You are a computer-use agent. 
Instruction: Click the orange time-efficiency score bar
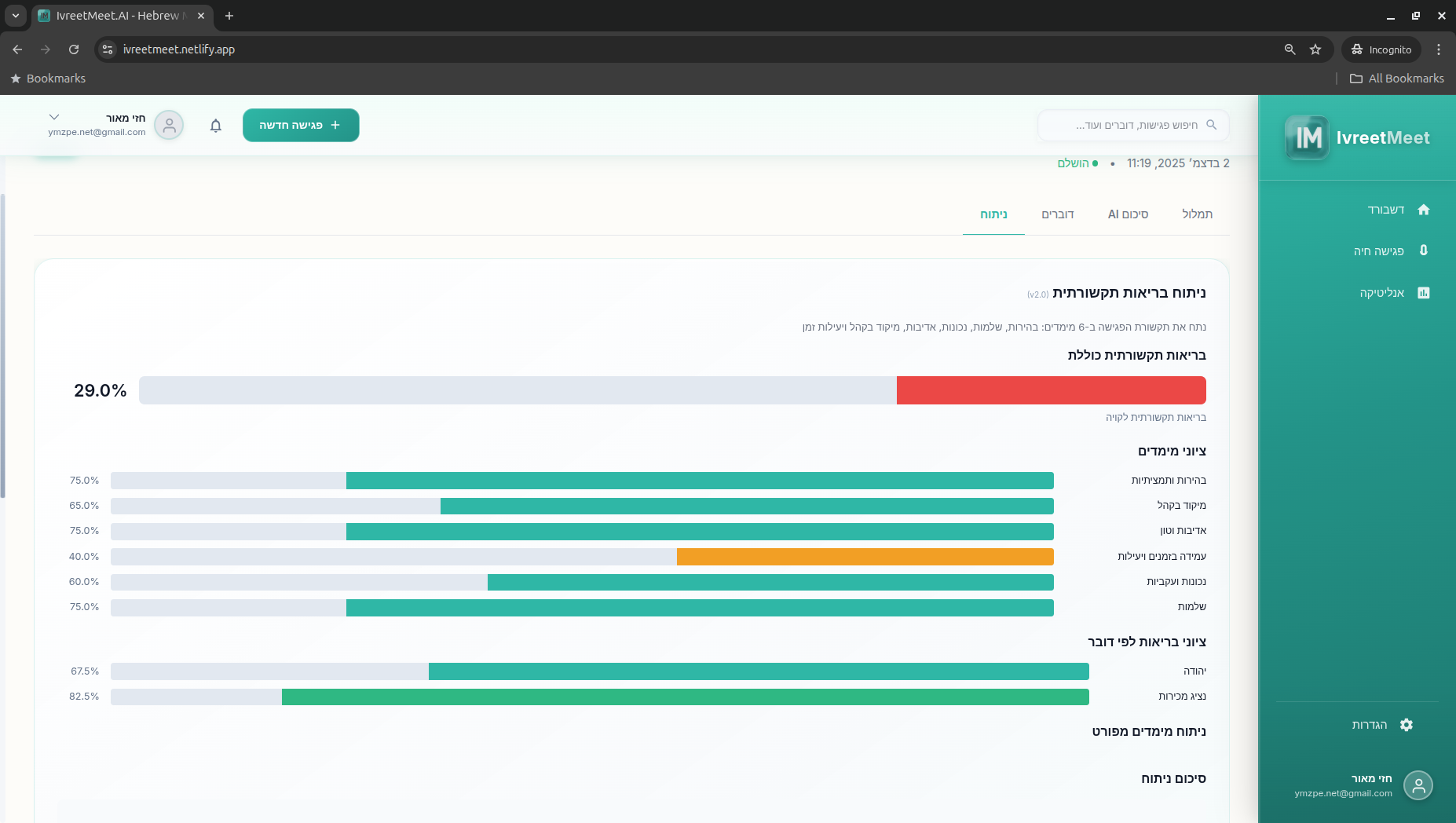[x=865, y=557]
